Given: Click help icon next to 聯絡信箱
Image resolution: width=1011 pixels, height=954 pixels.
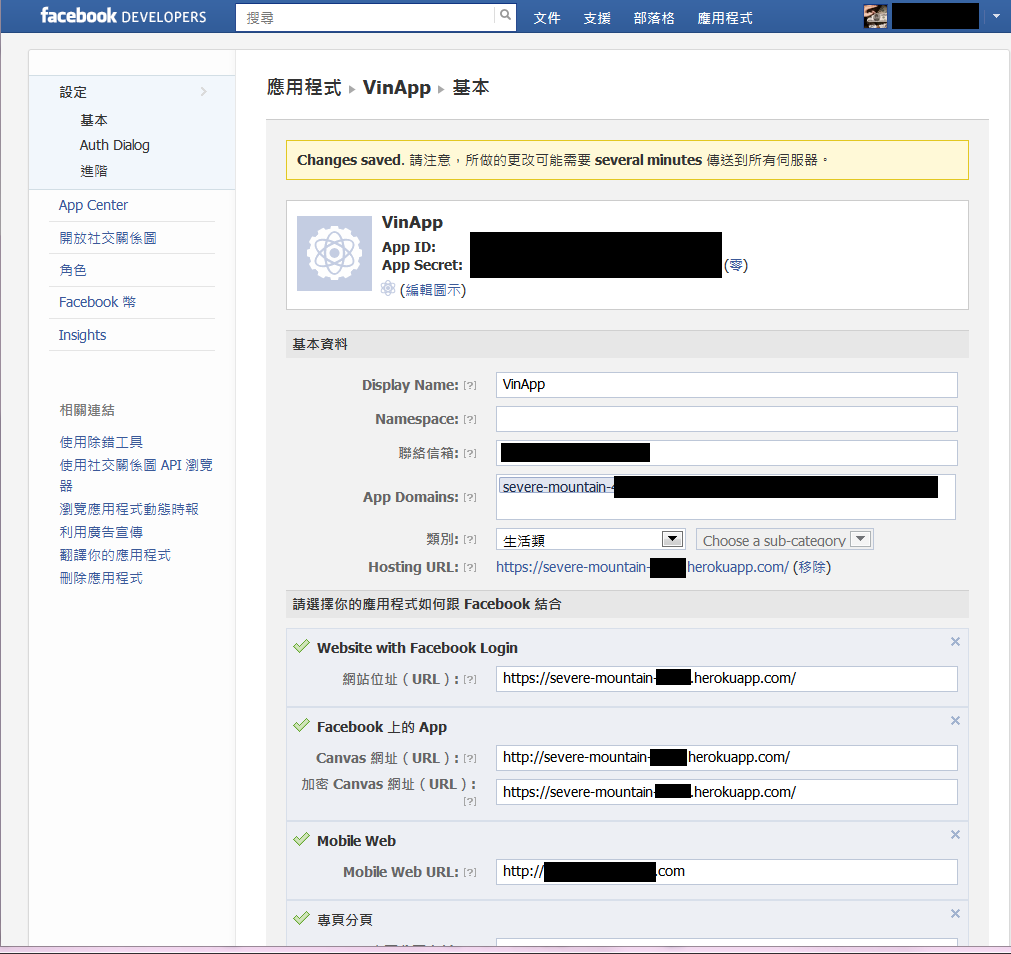Looking at the screenshot, I should click(470, 454).
